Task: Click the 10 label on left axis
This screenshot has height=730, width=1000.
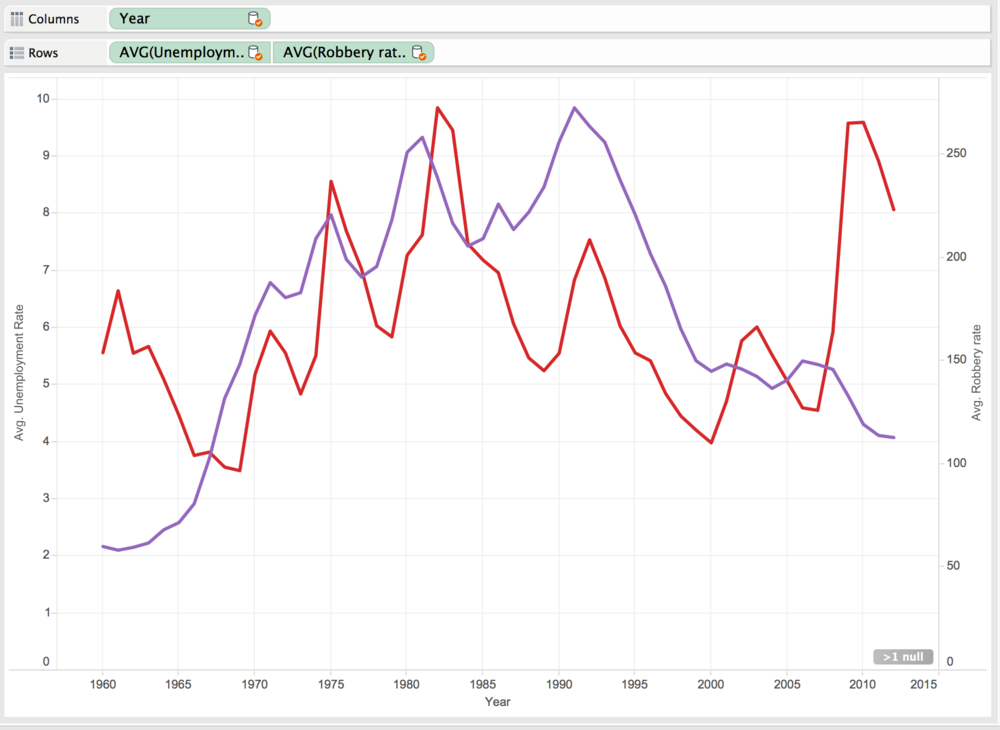Action: pyautogui.click(x=43, y=98)
